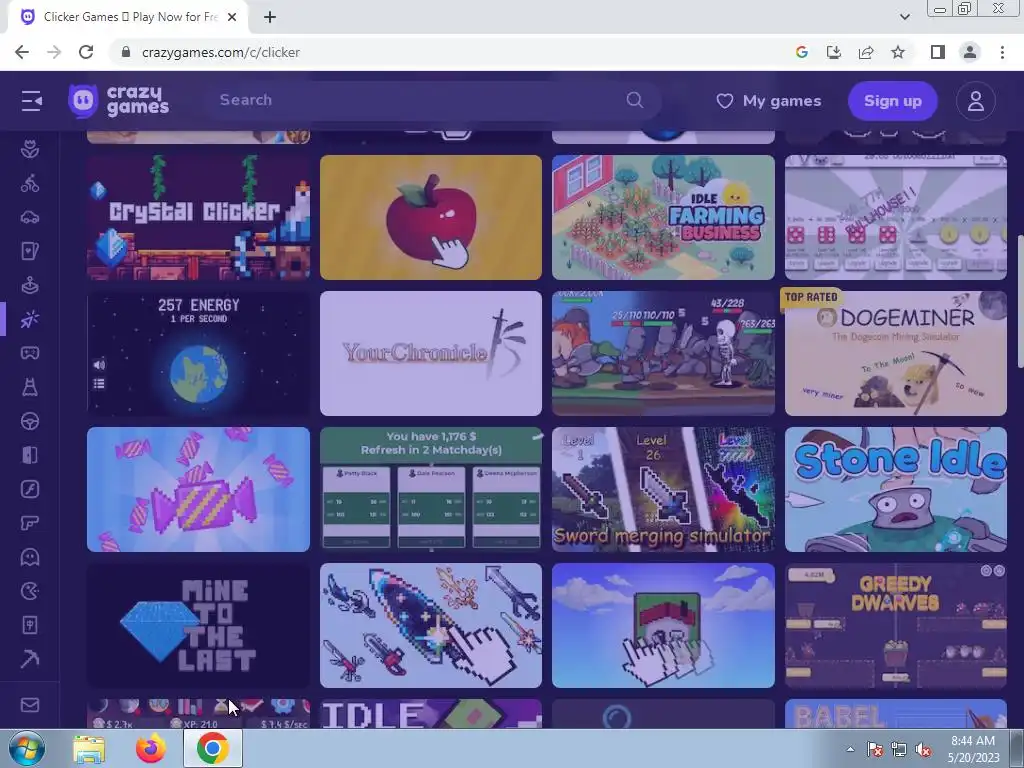1024x768 pixels.
Task: Open the flower category icon in sidebar
Action: pos(30,149)
